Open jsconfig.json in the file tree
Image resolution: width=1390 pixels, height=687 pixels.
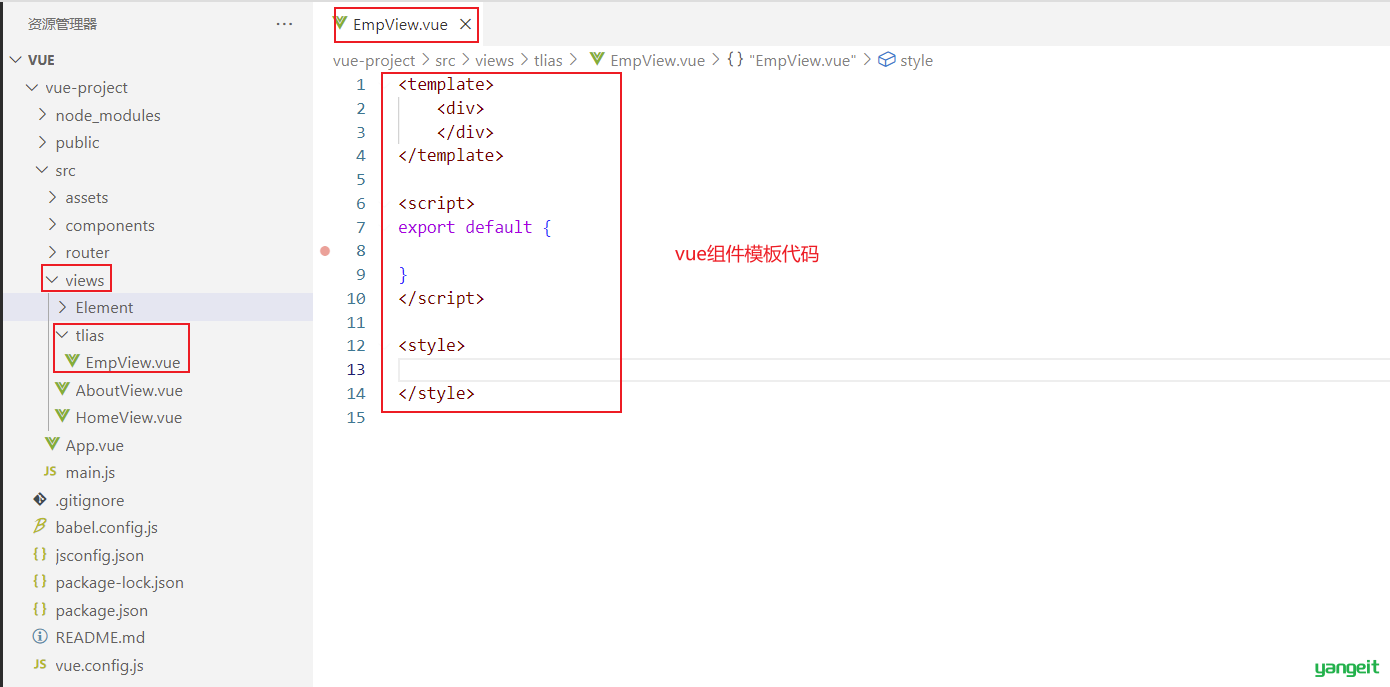point(100,555)
